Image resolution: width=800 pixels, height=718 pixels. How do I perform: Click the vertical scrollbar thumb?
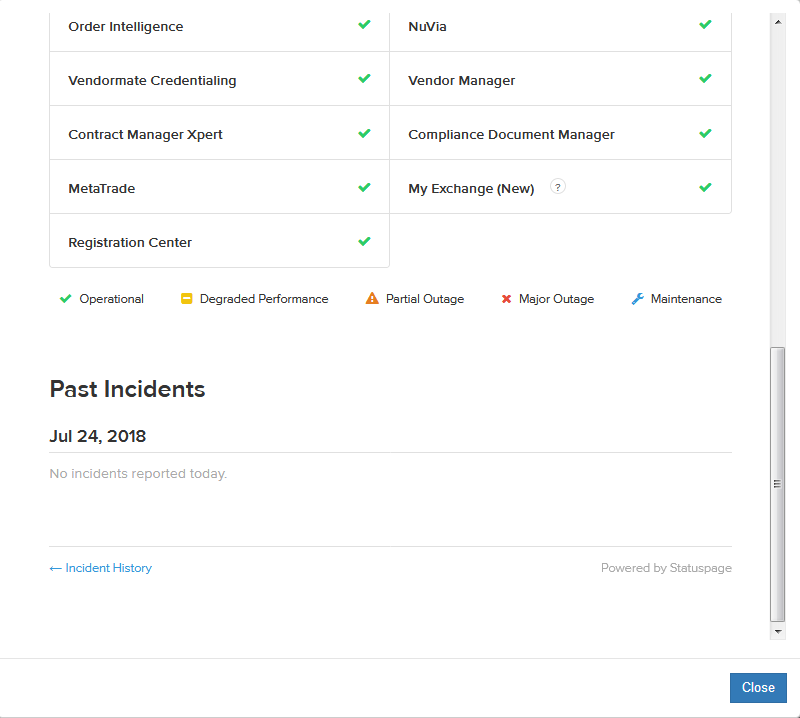(x=778, y=484)
